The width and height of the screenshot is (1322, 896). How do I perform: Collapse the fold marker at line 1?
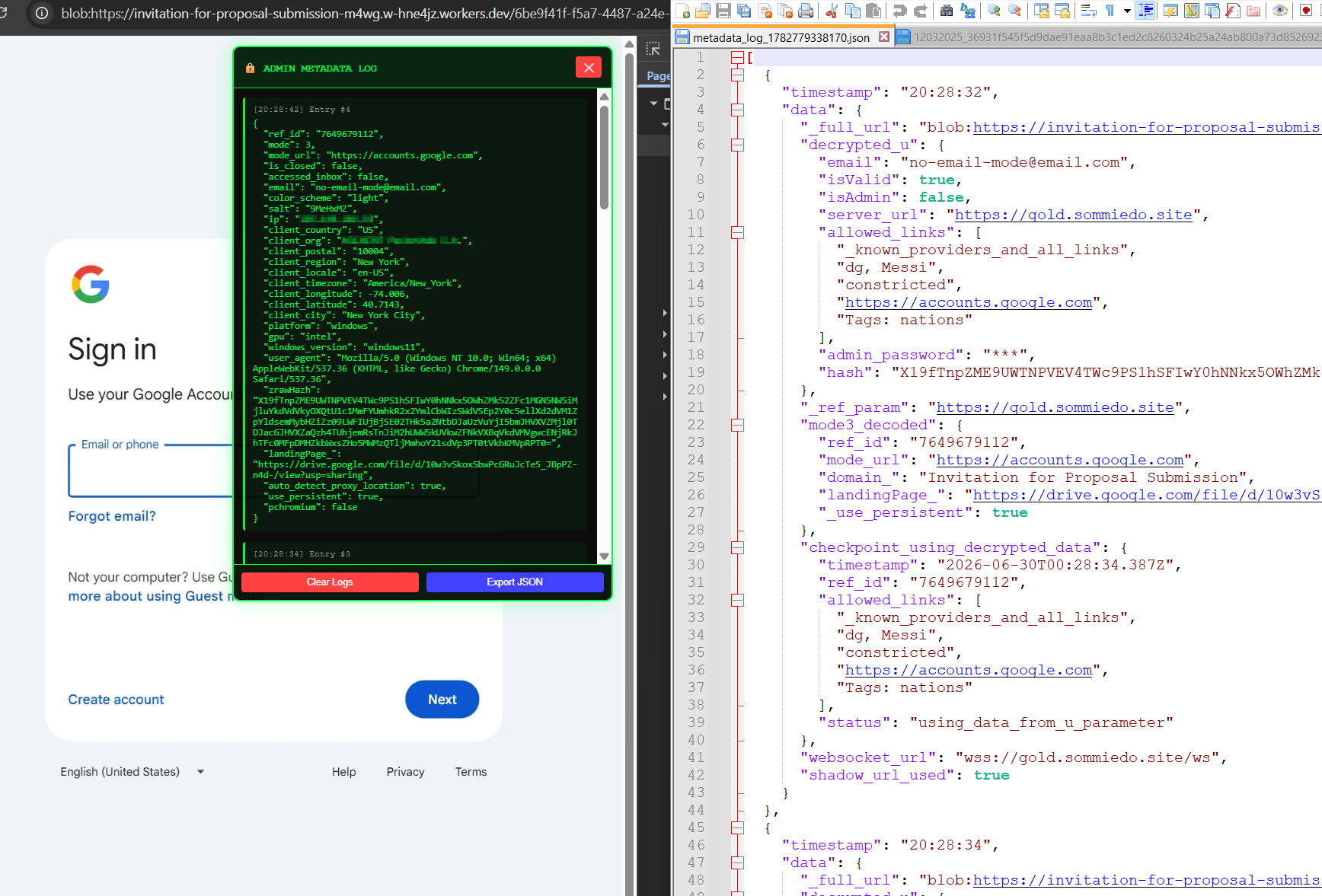pos(737,57)
